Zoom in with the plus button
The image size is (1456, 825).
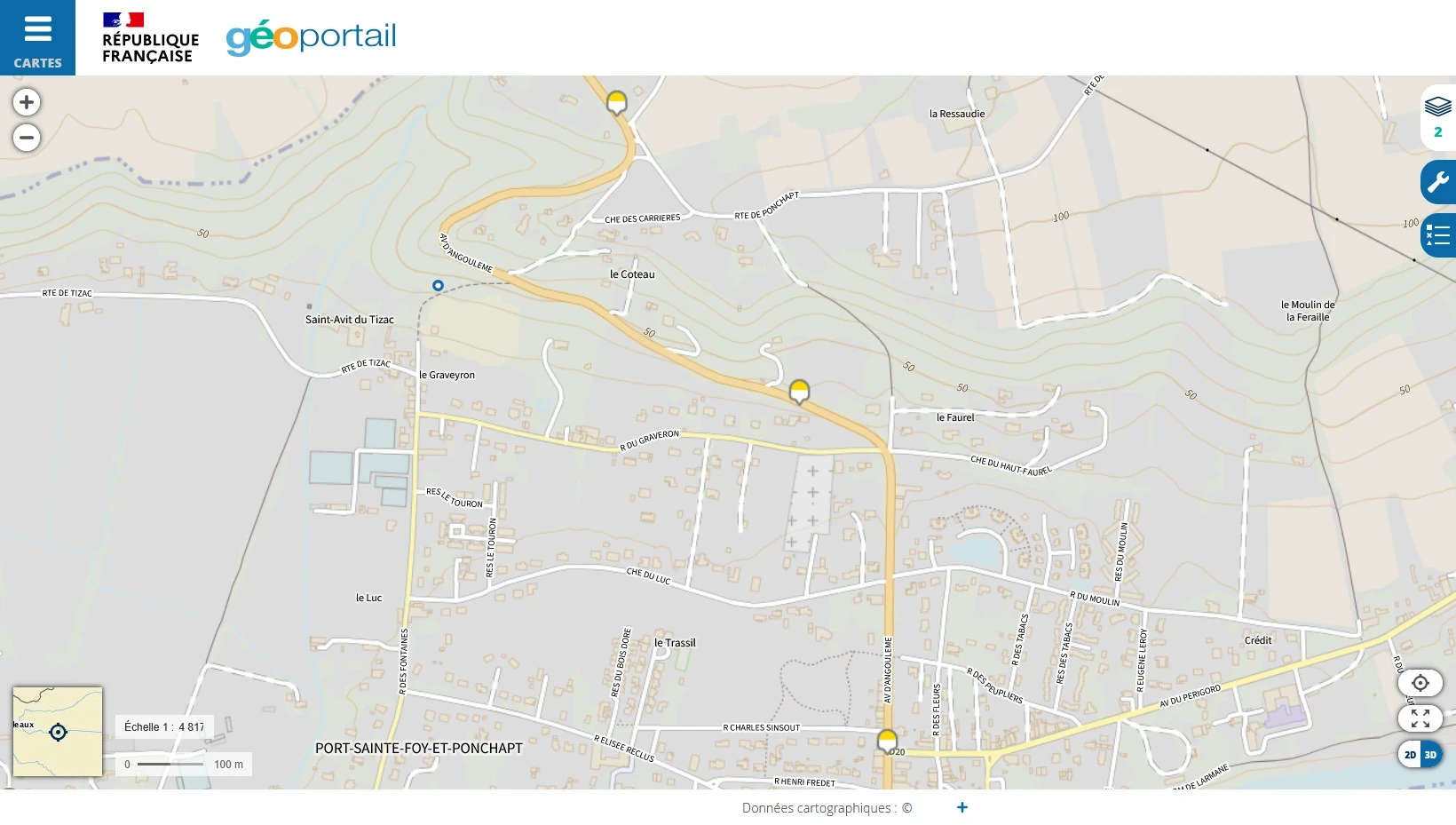tap(27, 102)
